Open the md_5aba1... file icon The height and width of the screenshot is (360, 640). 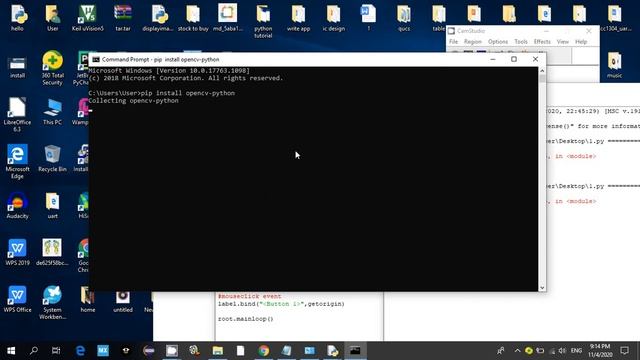pyautogui.click(x=228, y=18)
